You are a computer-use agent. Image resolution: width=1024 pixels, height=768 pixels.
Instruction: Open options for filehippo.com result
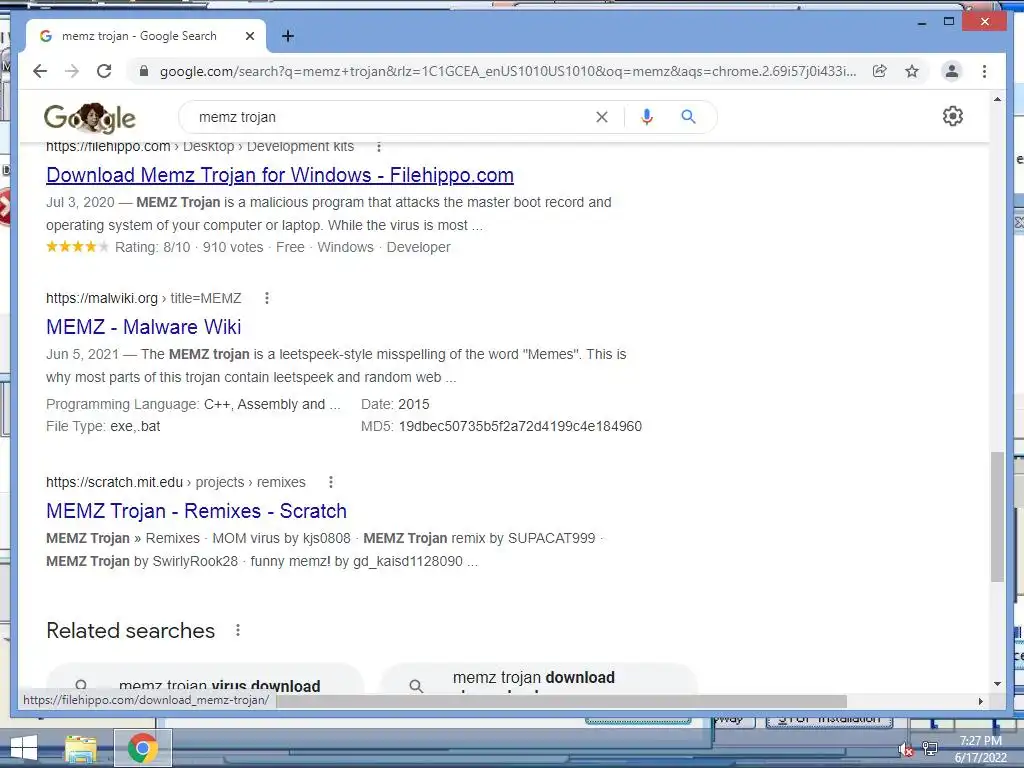click(x=379, y=147)
